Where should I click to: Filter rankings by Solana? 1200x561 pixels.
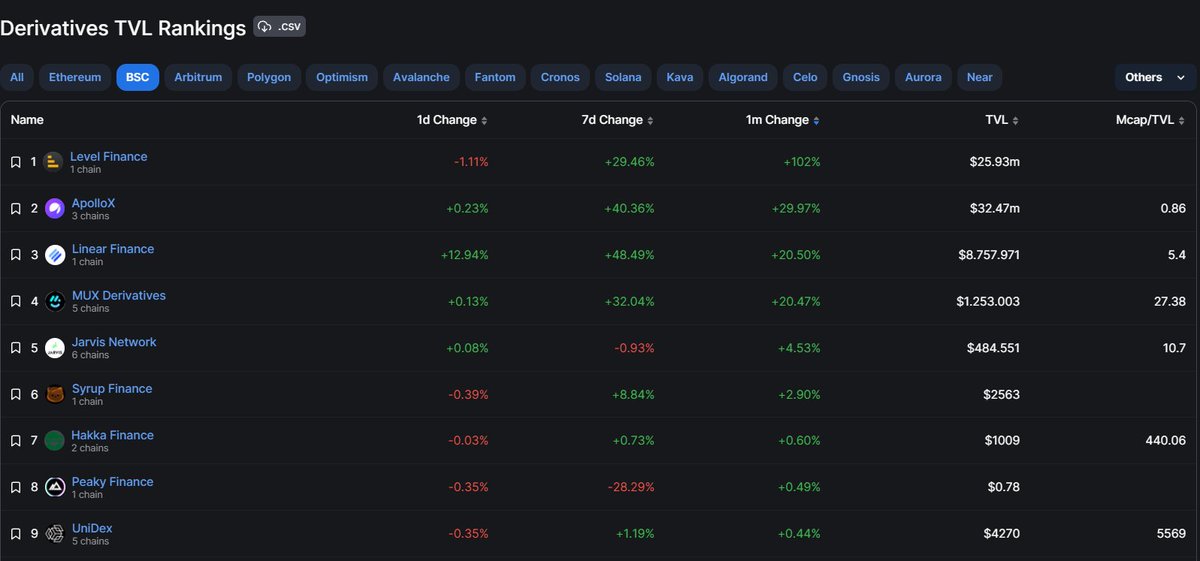pyautogui.click(x=623, y=77)
